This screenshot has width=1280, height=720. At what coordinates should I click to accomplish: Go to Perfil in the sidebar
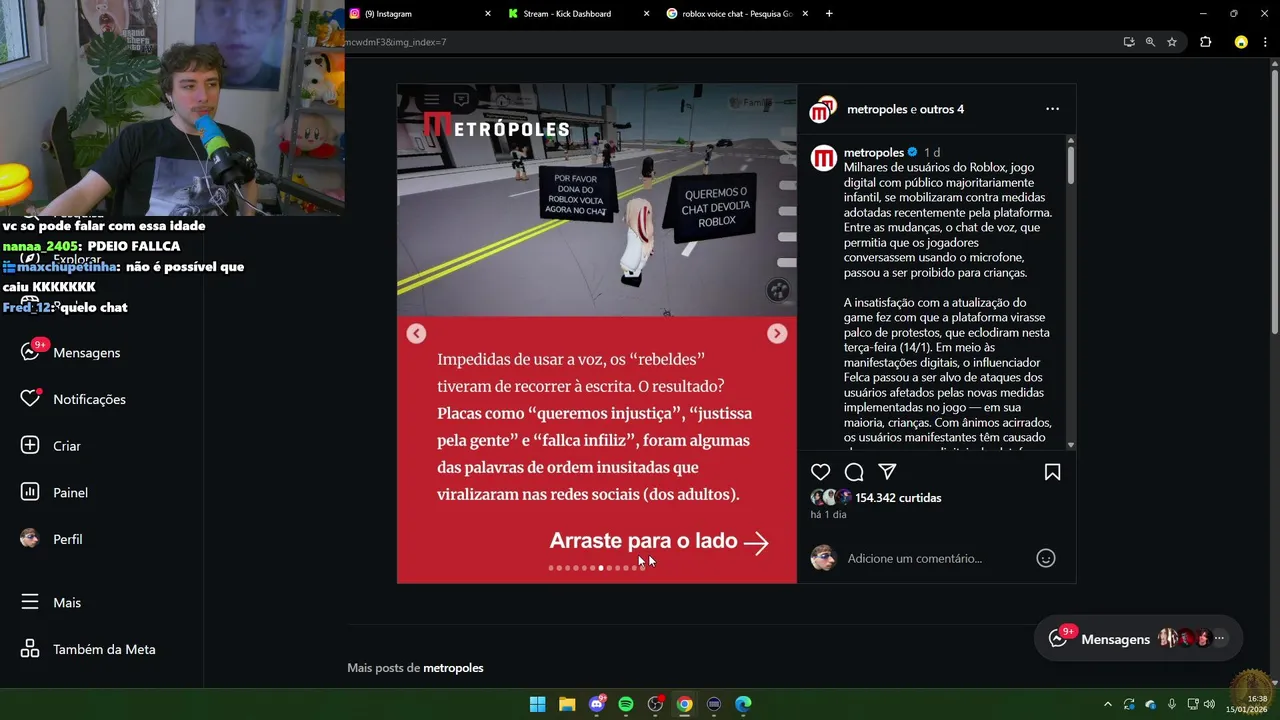[x=52, y=539]
